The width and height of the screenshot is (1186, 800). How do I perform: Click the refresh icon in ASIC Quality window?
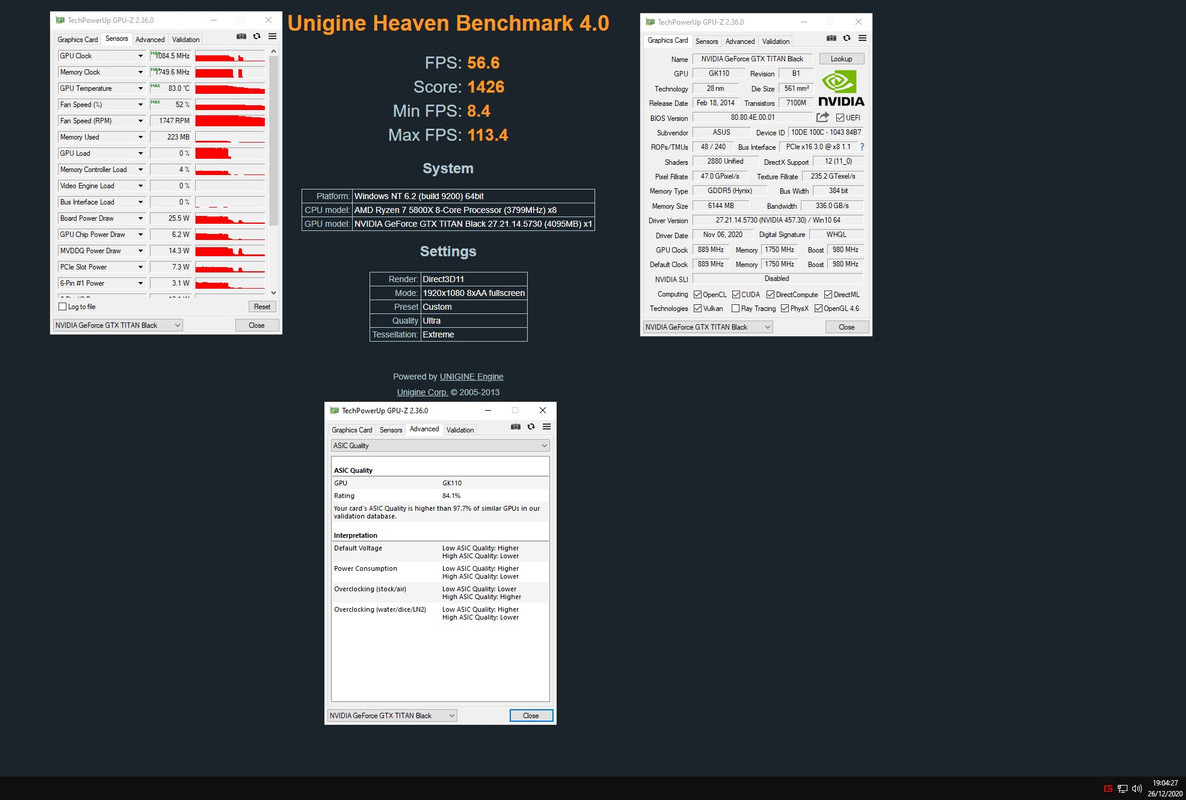[x=531, y=426]
